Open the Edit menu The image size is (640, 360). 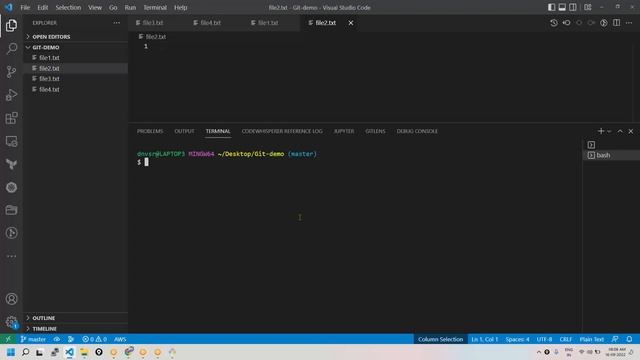pyautogui.click(x=42, y=7)
